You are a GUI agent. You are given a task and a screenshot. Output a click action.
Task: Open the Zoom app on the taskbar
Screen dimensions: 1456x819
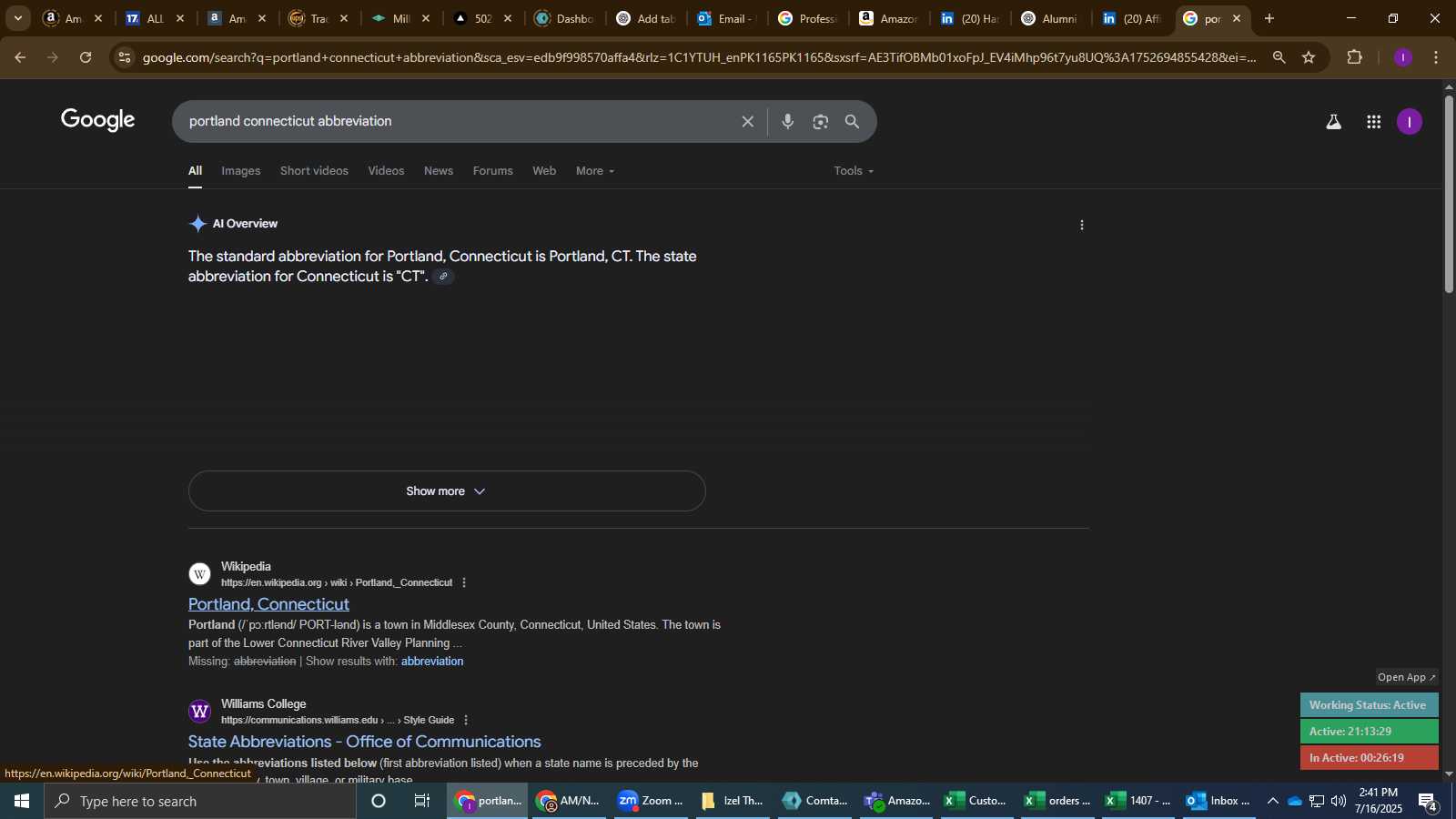(x=651, y=801)
